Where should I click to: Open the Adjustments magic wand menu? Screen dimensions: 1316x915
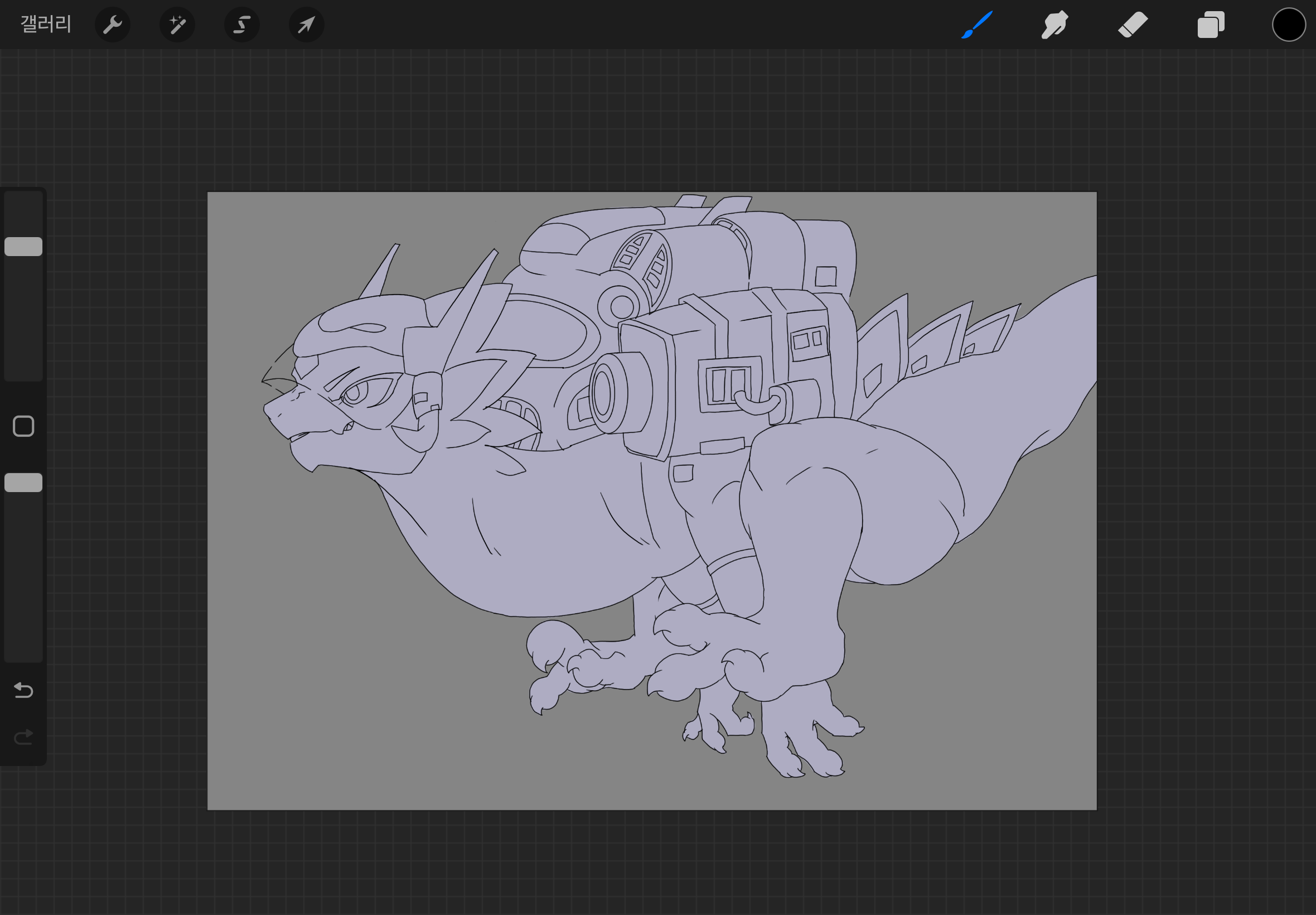click(177, 25)
